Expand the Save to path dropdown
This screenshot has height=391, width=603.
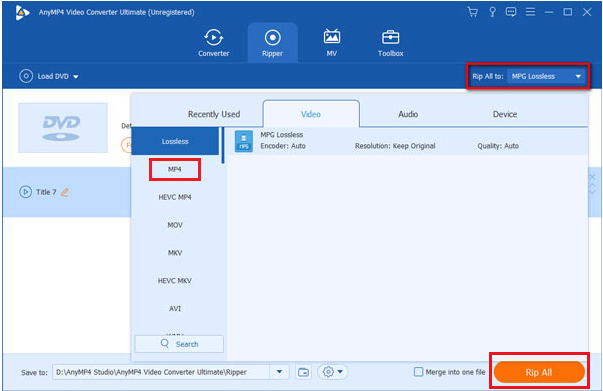pos(280,372)
